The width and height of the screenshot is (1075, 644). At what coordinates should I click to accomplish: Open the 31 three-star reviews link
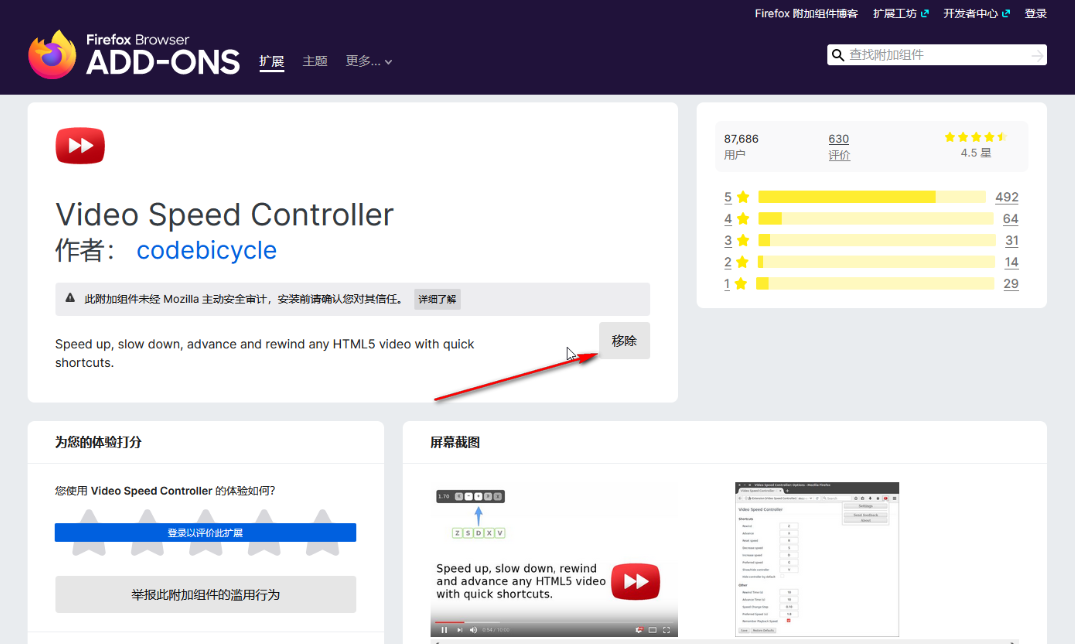pyautogui.click(x=1012, y=241)
